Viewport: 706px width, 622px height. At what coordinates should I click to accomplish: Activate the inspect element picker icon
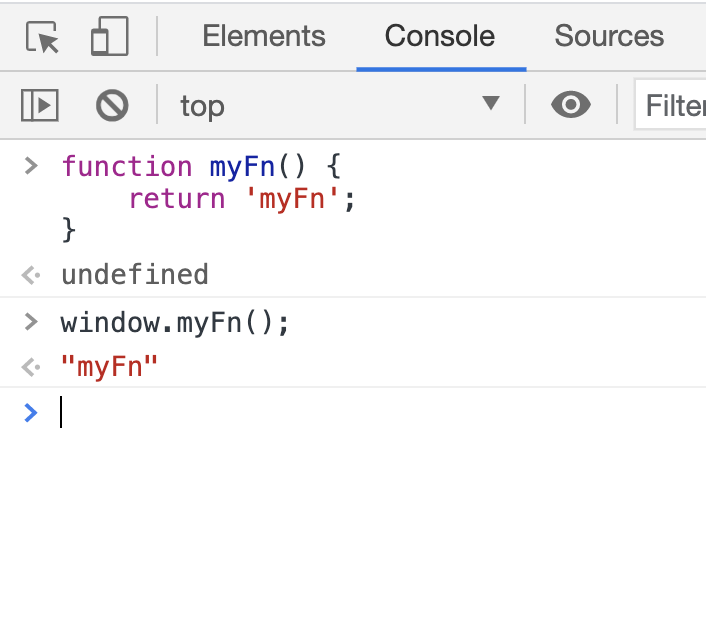coord(42,37)
